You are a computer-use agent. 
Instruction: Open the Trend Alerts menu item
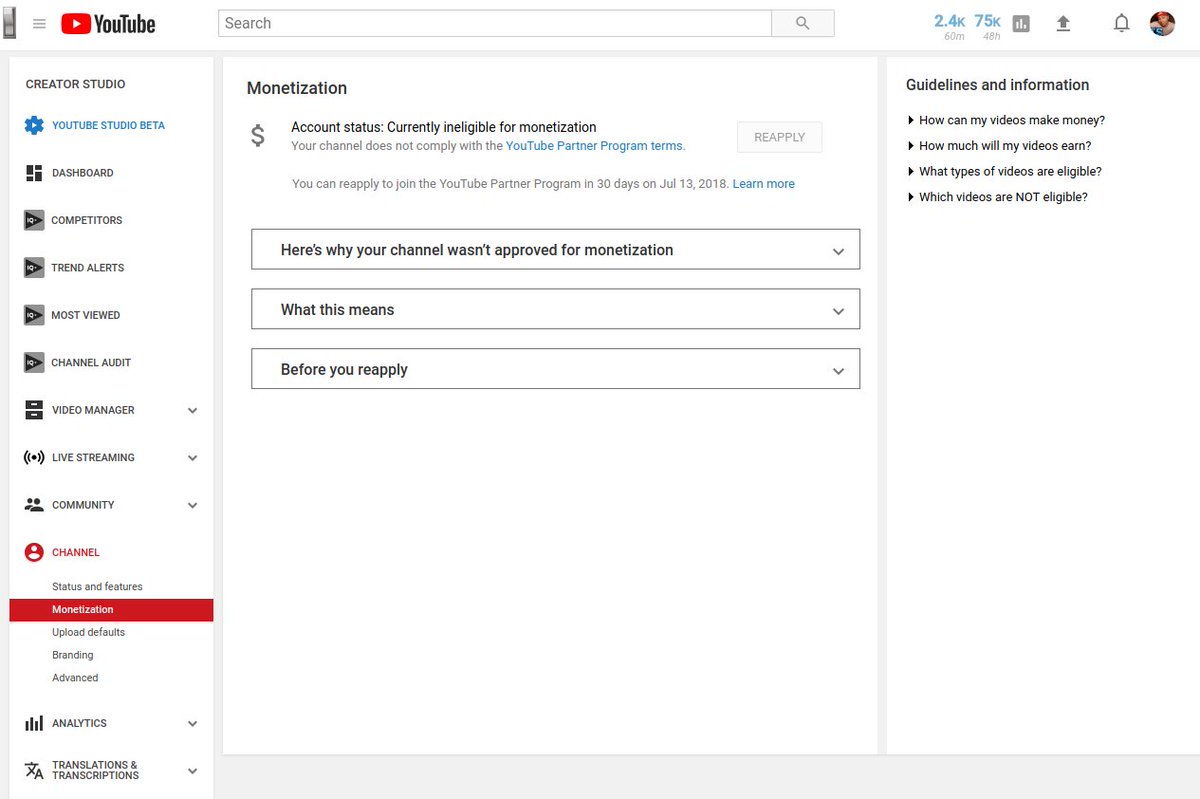click(x=88, y=268)
